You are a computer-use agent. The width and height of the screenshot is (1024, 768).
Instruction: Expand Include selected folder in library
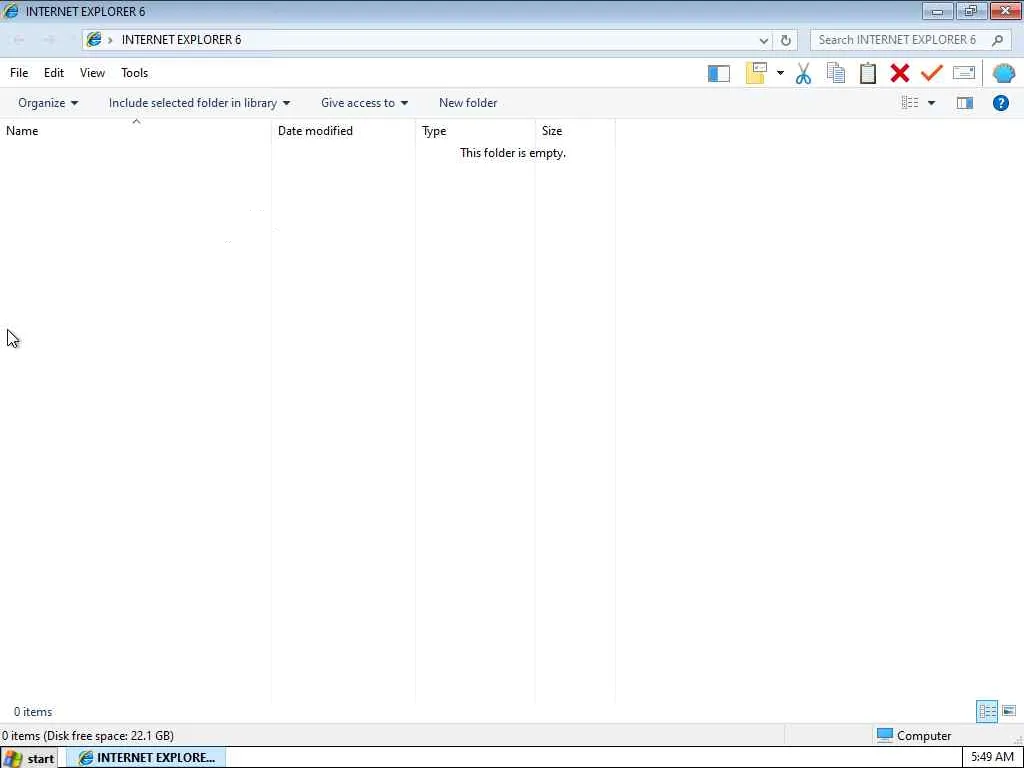pyautogui.click(x=199, y=103)
